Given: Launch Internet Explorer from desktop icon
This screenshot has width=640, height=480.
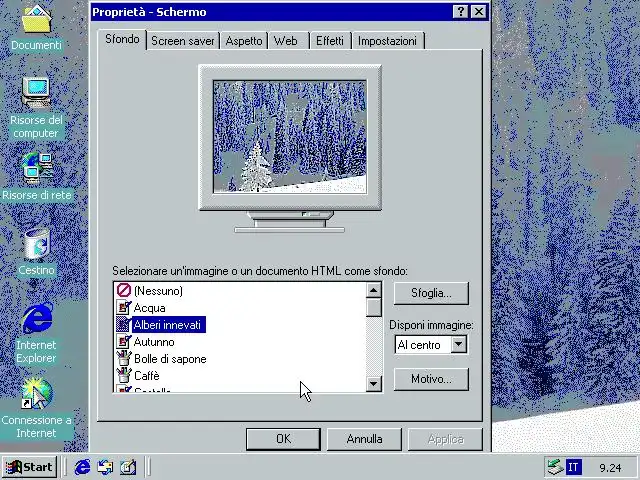Looking at the screenshot, I should (x=37, y=318).
